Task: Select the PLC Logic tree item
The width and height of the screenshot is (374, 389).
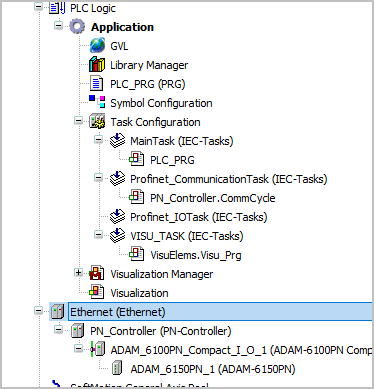Action: coord(93,8)
